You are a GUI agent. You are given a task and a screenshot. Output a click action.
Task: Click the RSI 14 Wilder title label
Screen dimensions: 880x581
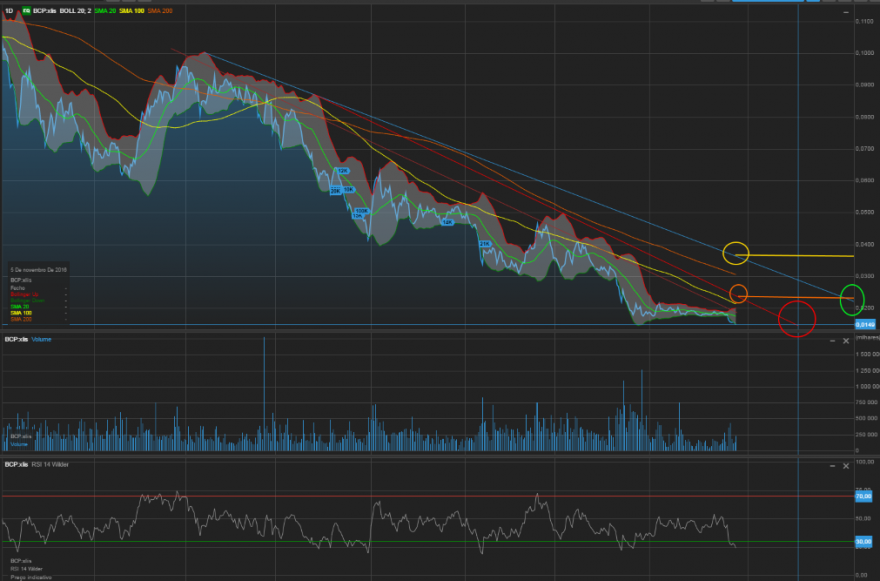pos(50,464)
